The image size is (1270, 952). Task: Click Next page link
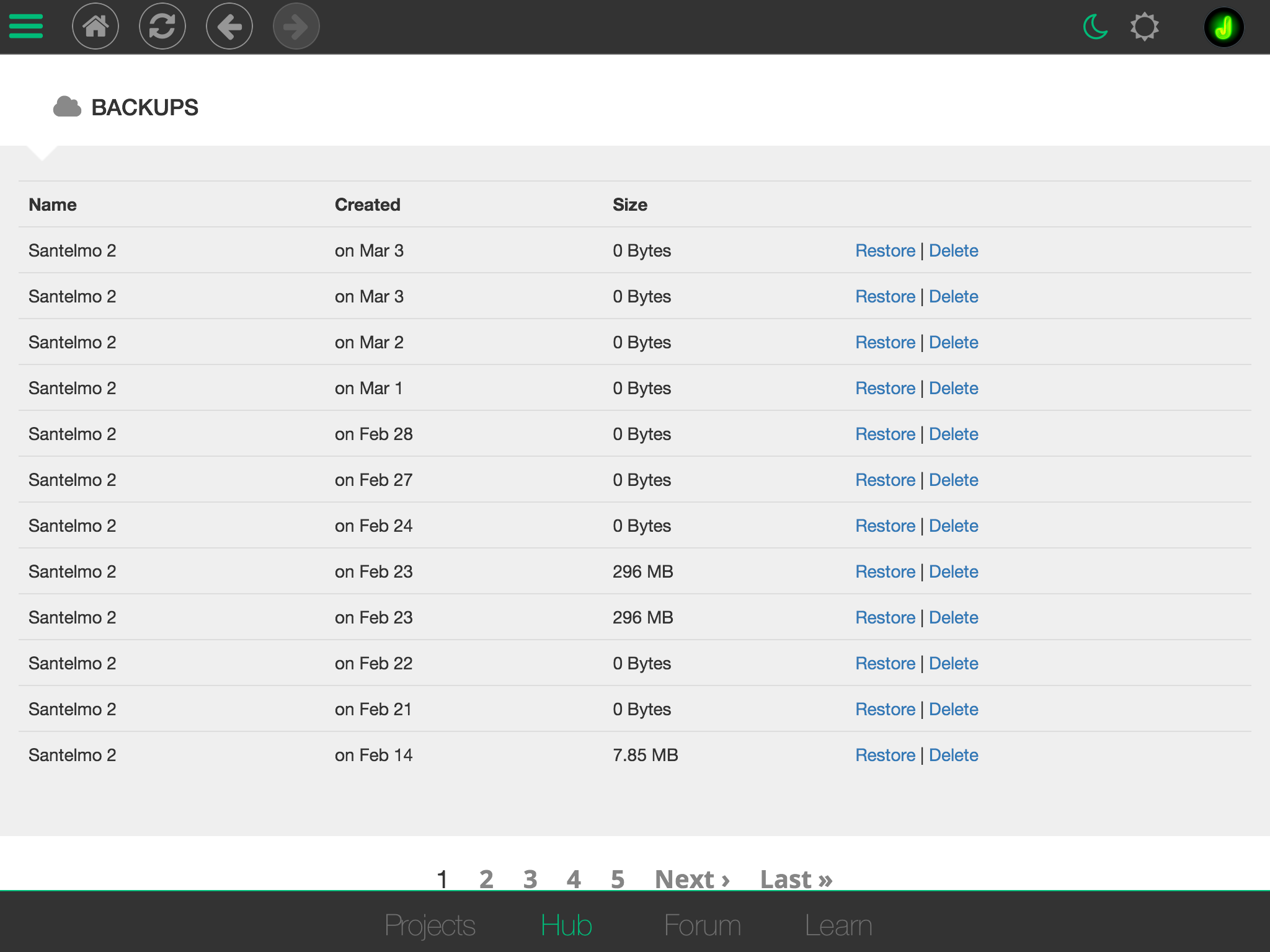[692, 879]
